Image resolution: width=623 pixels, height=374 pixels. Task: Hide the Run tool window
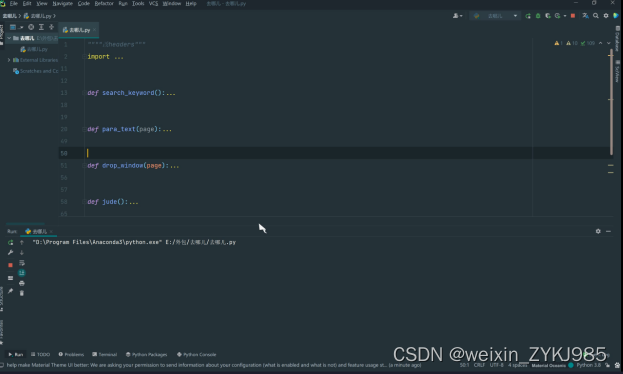pyautogui.click(x=608, y=231)
